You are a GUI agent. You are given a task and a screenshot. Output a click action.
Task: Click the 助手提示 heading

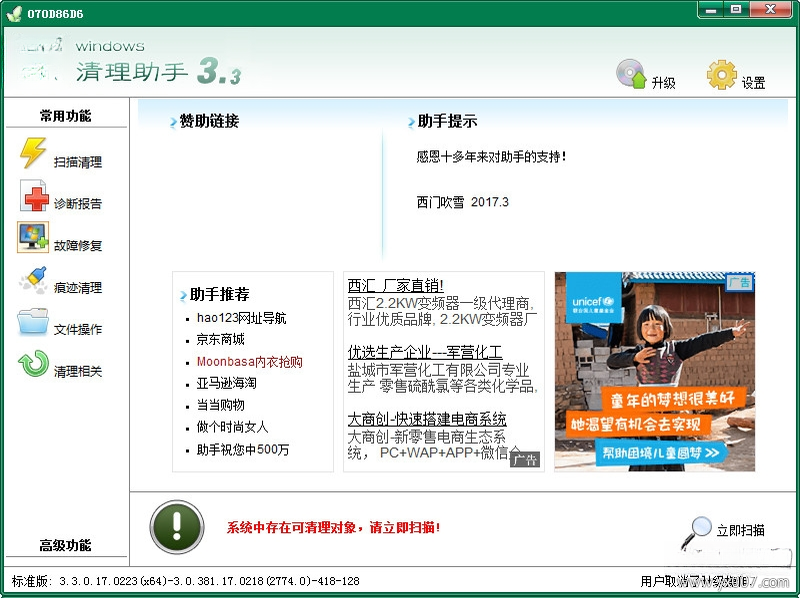coord(447,121)
